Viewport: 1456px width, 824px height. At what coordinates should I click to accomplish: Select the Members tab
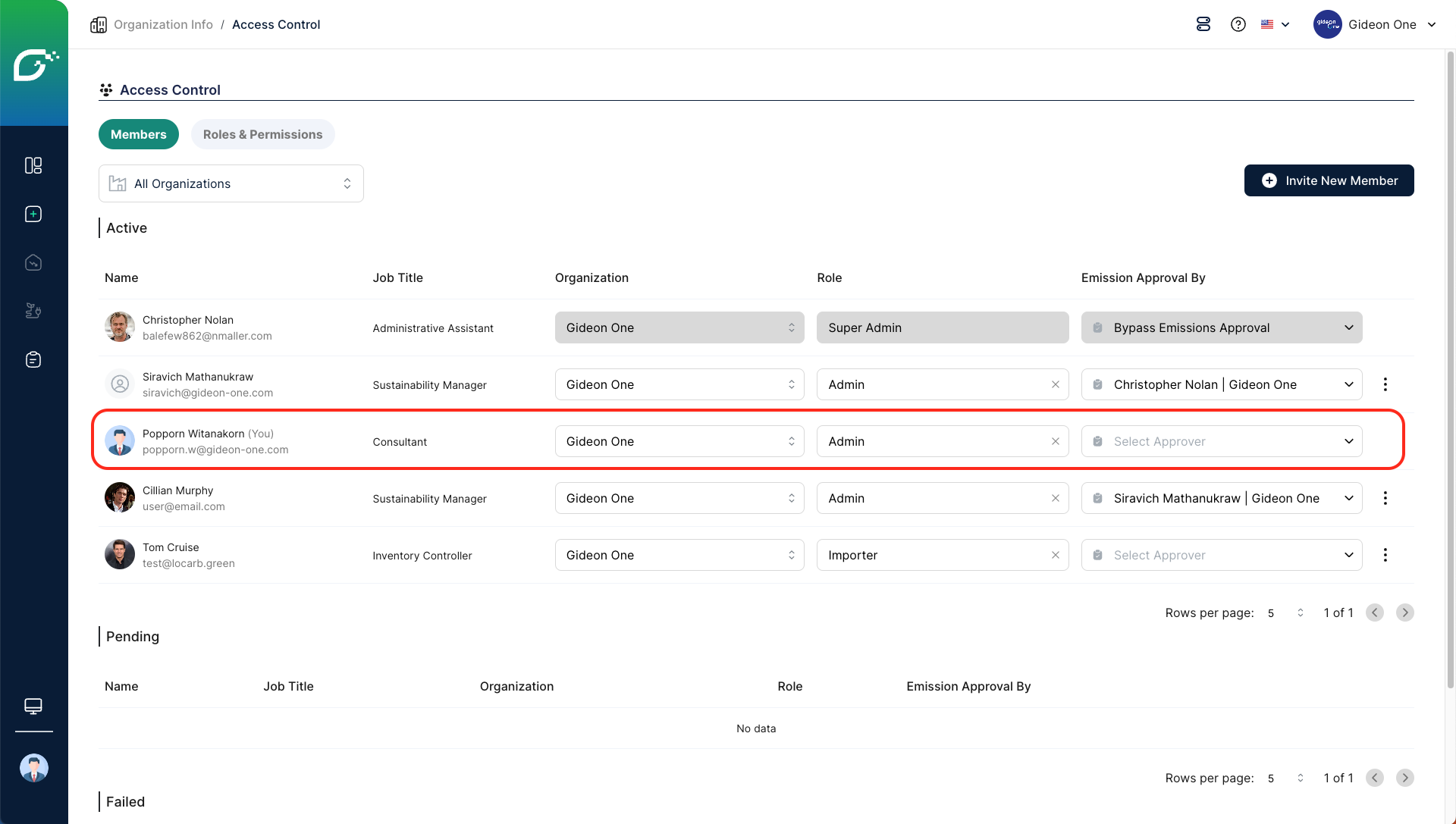[138, 134]
